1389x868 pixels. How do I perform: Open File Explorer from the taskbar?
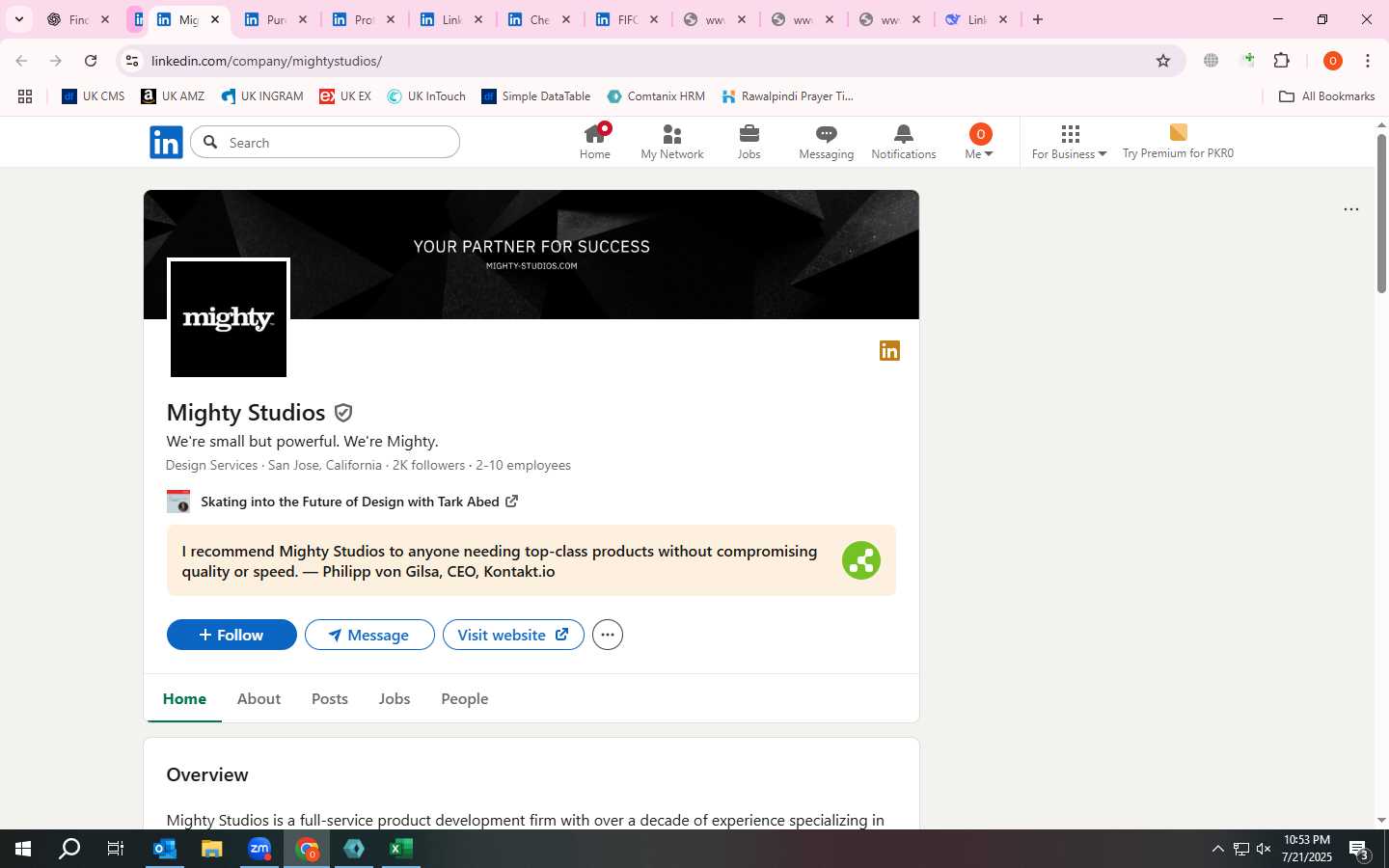[x=211, y=849]
